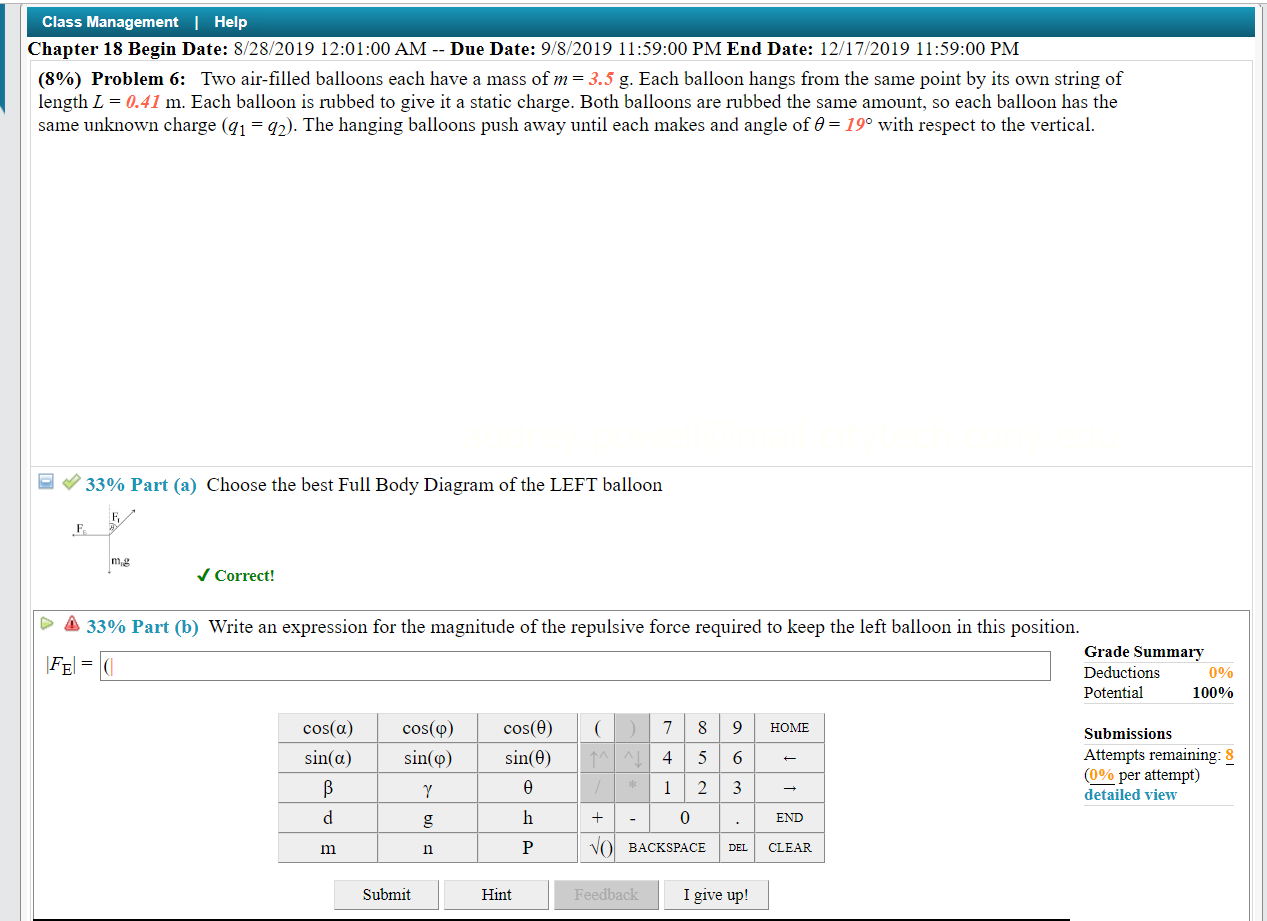
Task: Expand Part (b) using the green arrow
Action: click(x=46, y=622)
